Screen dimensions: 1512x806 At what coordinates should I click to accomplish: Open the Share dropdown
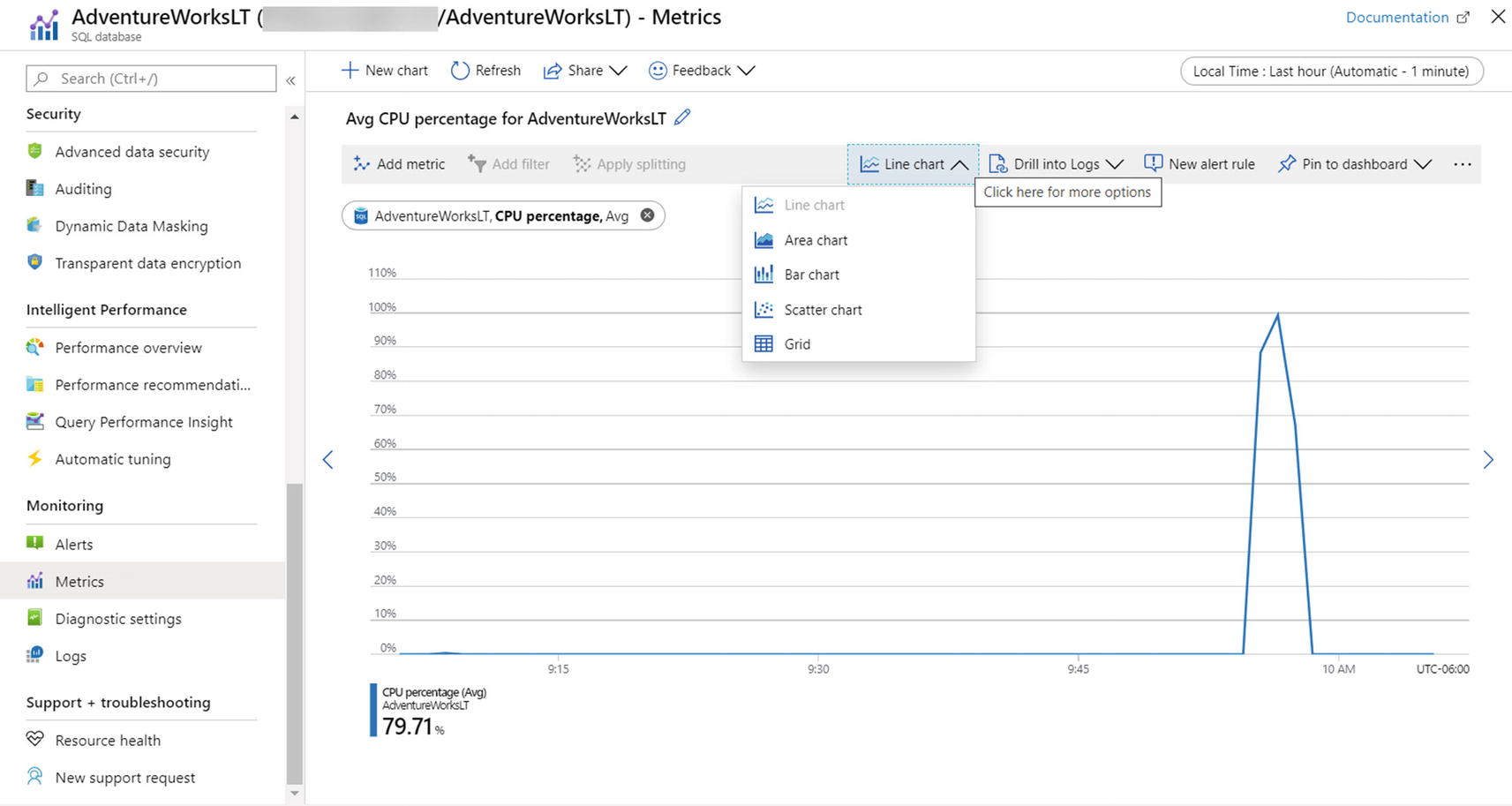point(584,71)
